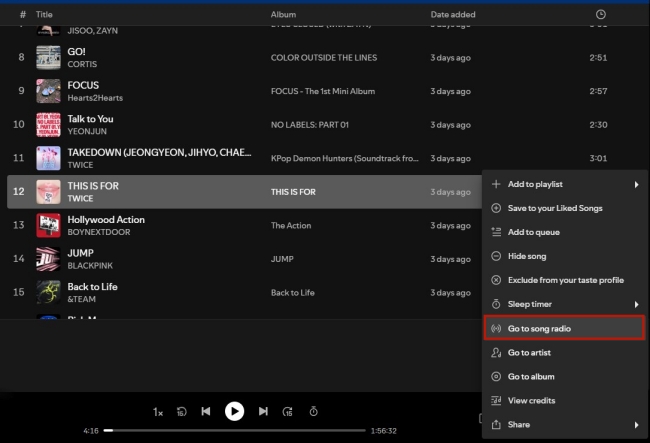Select Save to your Liked Songs
Viewport: 650px width, 443px height.
coord(565,208)
